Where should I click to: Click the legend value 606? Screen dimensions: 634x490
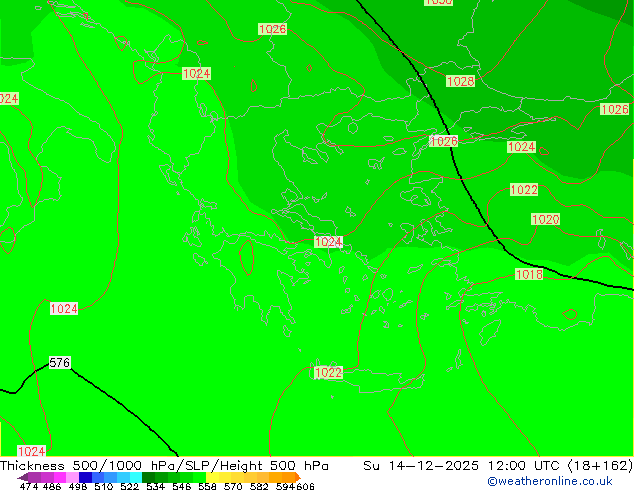pos(305,486)
